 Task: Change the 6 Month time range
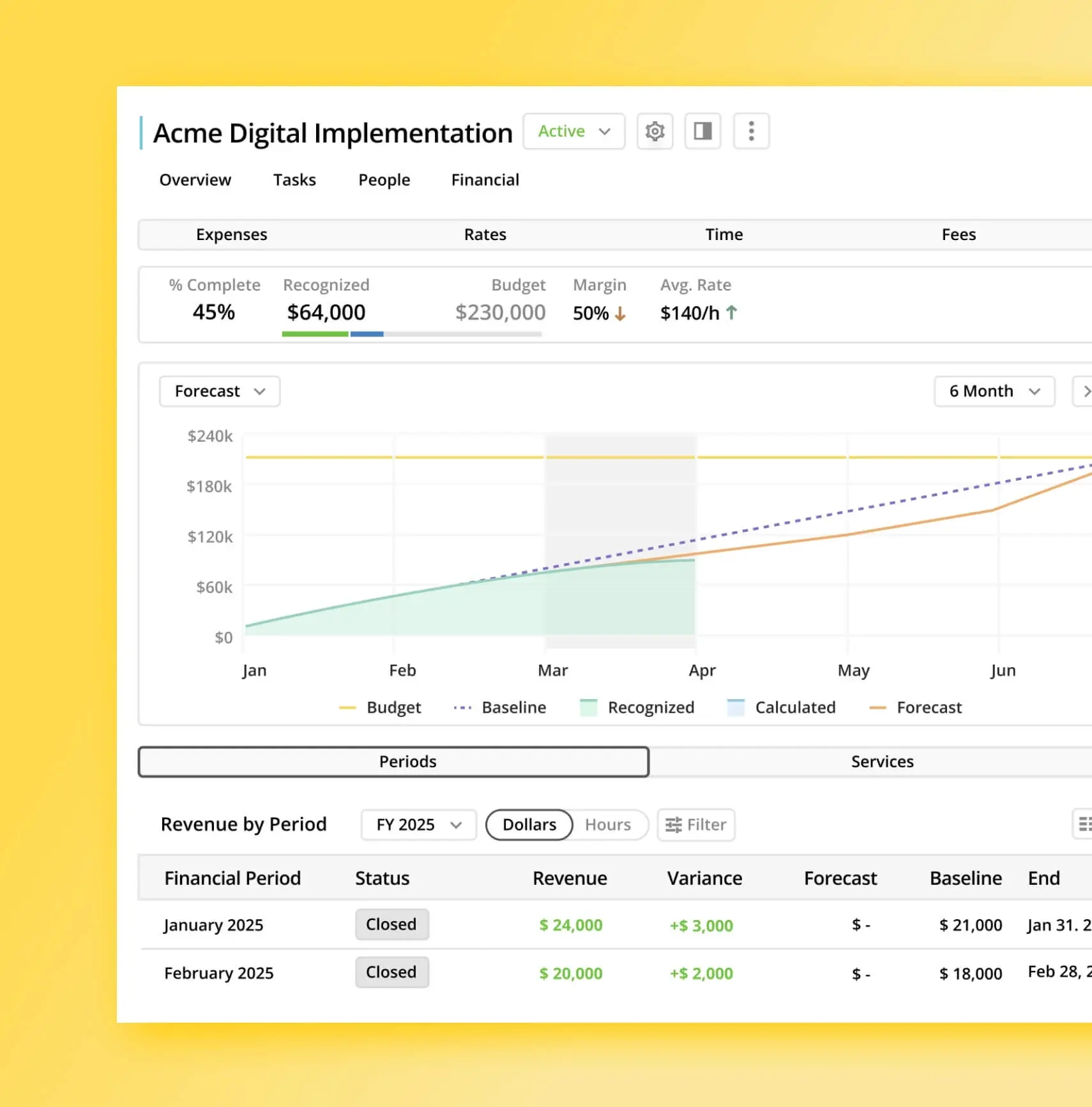(994, 391)
